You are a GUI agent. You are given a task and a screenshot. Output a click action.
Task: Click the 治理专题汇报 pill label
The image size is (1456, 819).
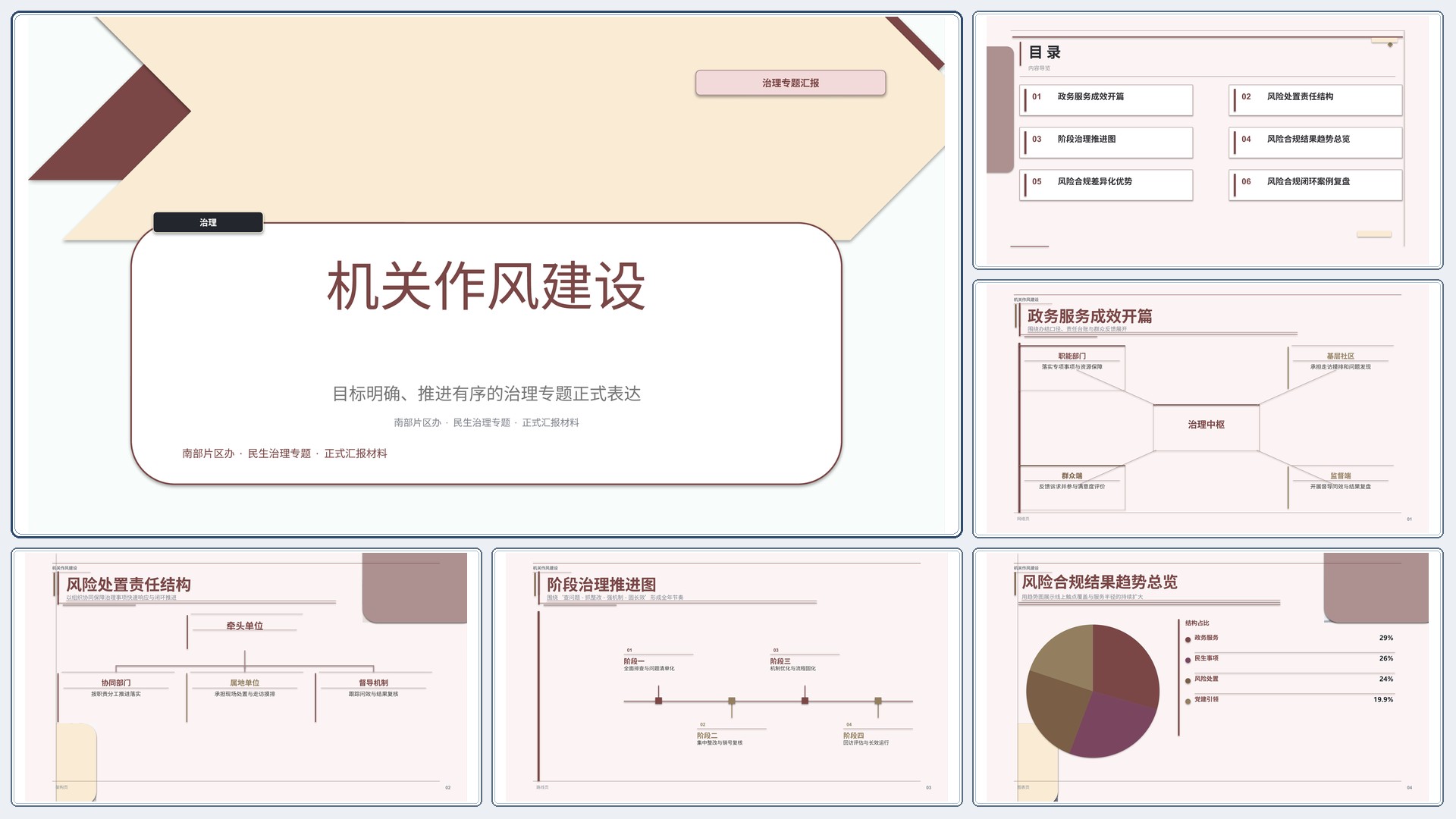coord(790,83)
